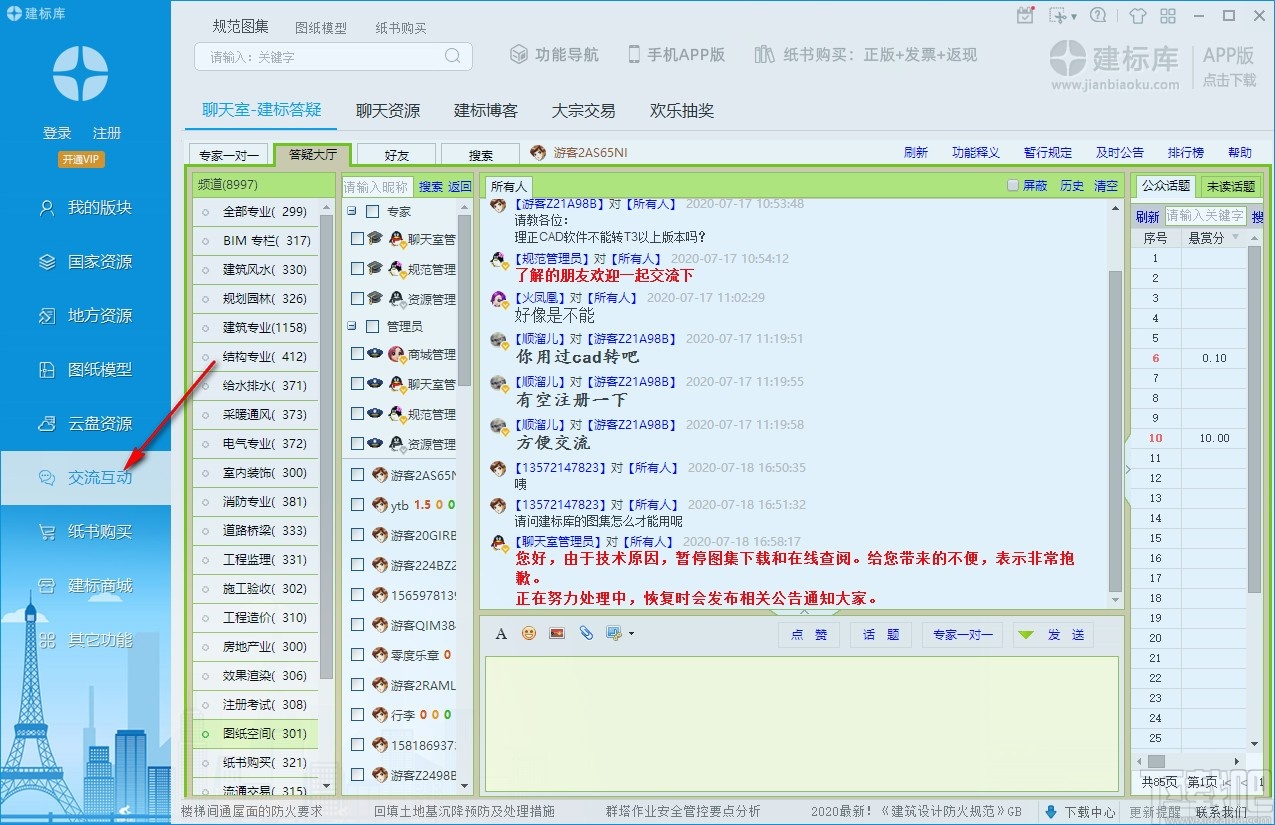Check the box for user ytb
The width and height of the screenshot is (1275, 825).
coord(358,505)
